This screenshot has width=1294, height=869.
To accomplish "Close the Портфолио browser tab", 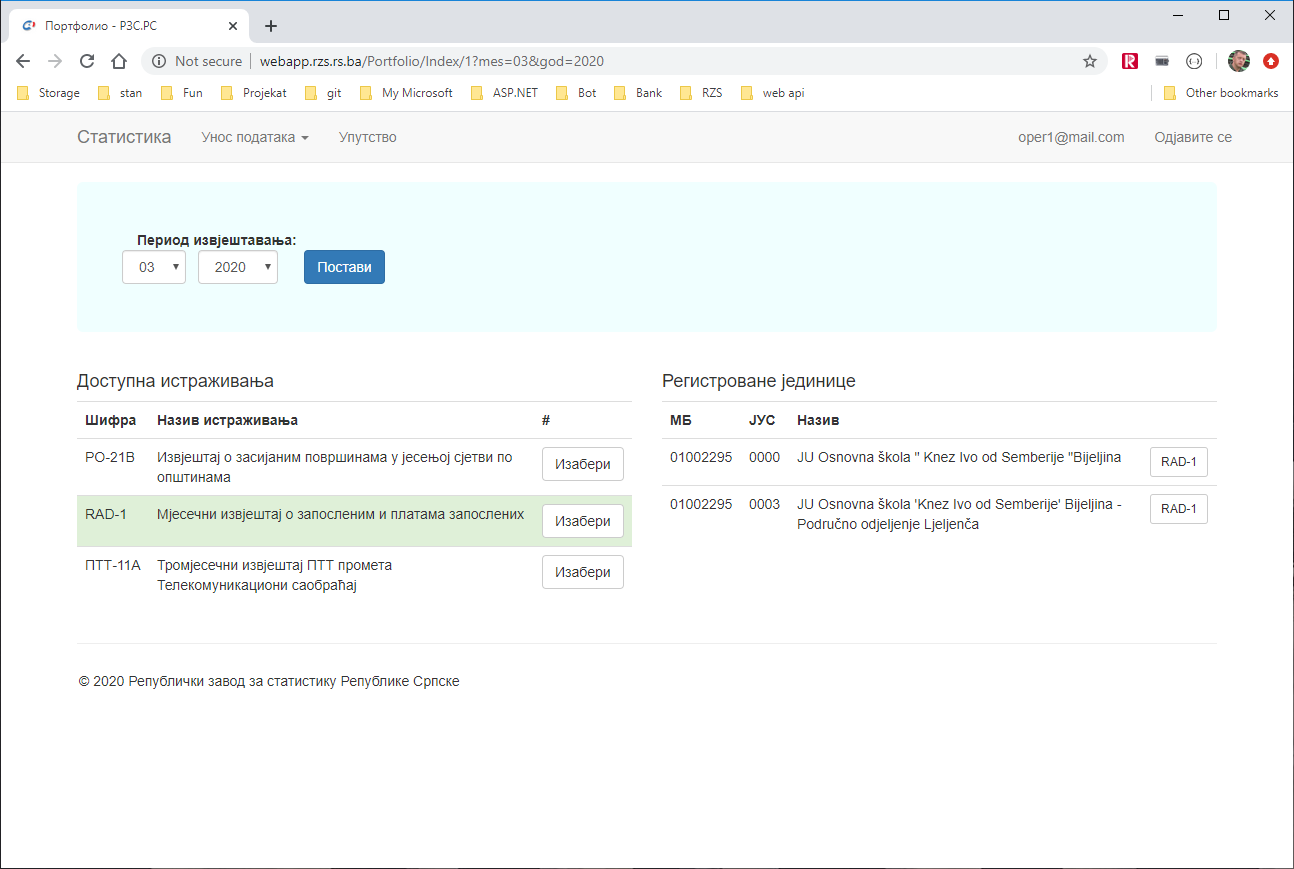I will tap(233, 26).
